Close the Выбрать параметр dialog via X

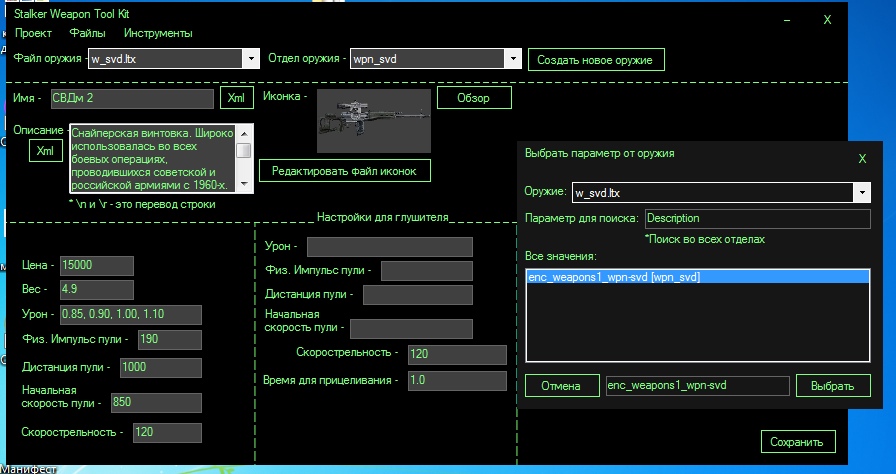point(862,159)
